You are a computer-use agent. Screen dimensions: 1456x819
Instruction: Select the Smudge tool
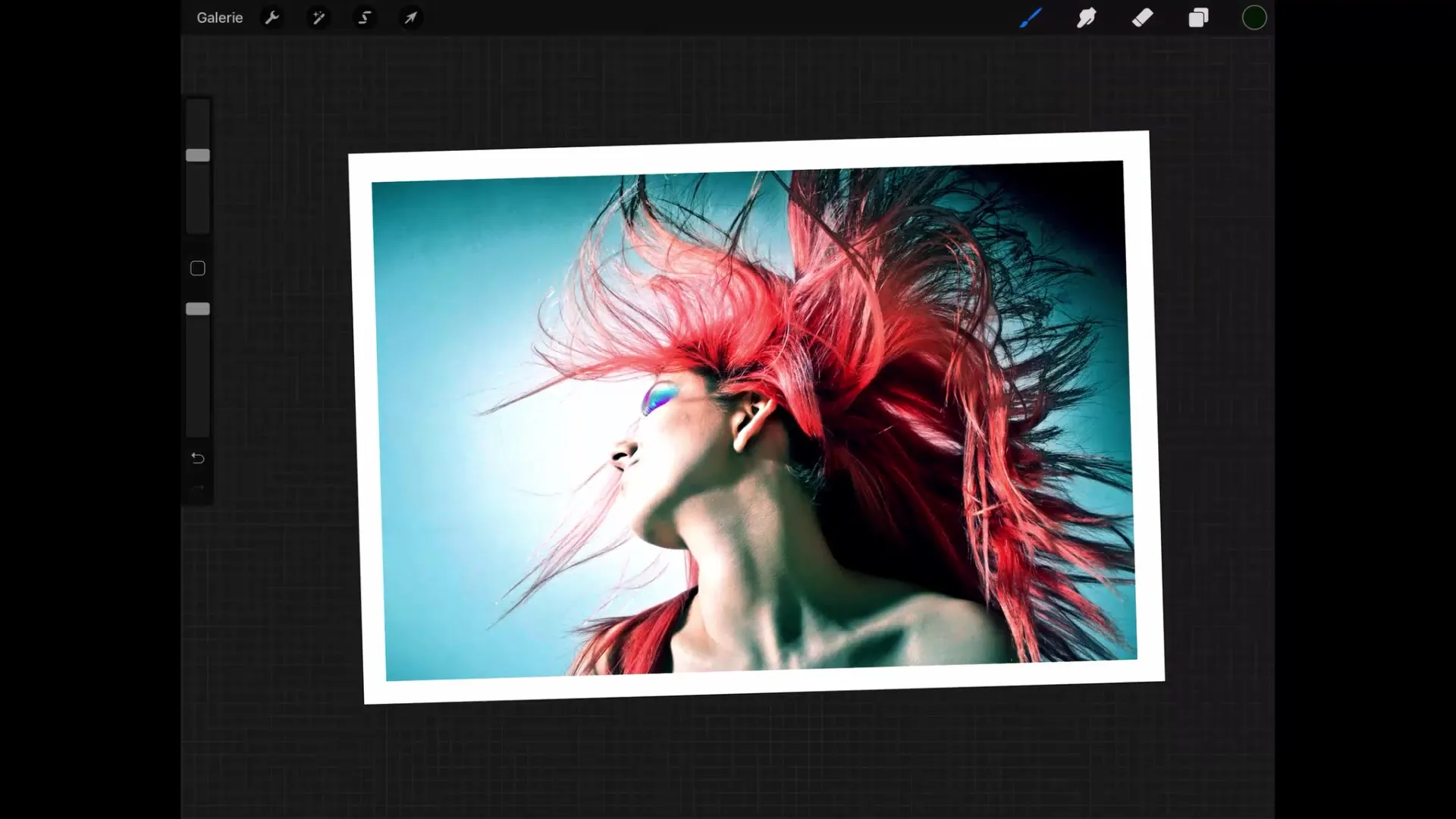click(1086, 17)
